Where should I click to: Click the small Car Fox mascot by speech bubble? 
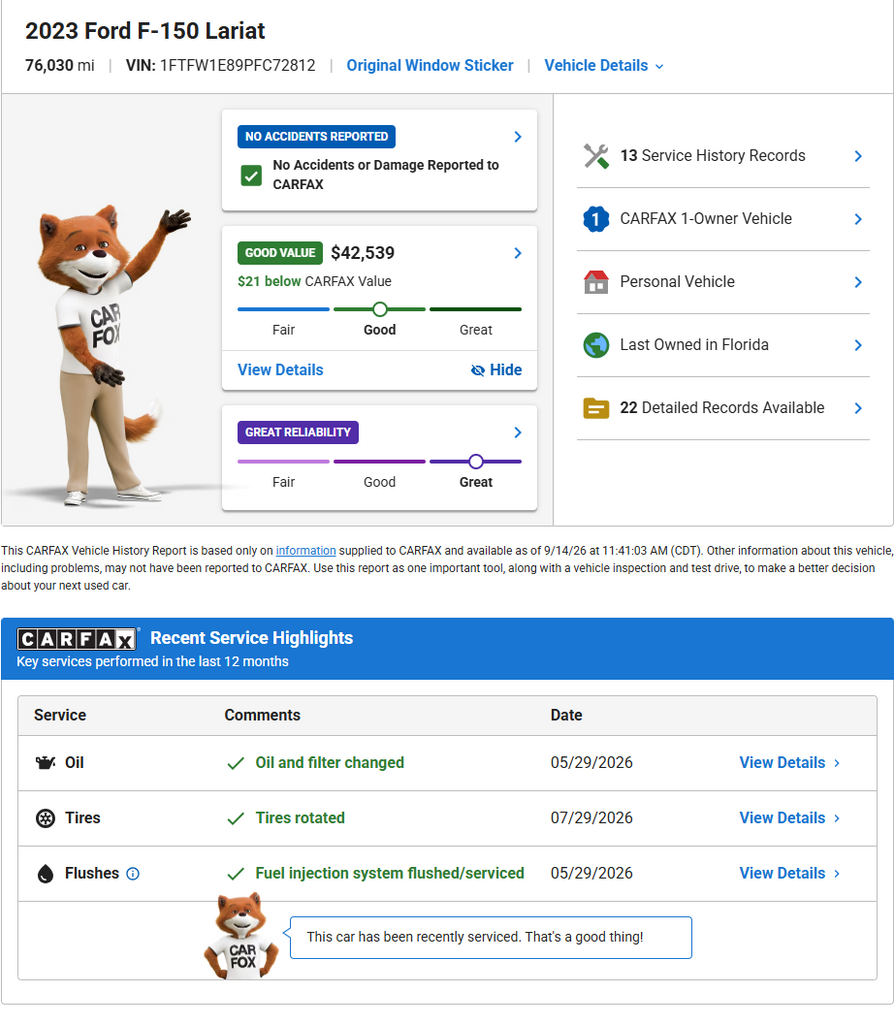click(x=242, y=937)
